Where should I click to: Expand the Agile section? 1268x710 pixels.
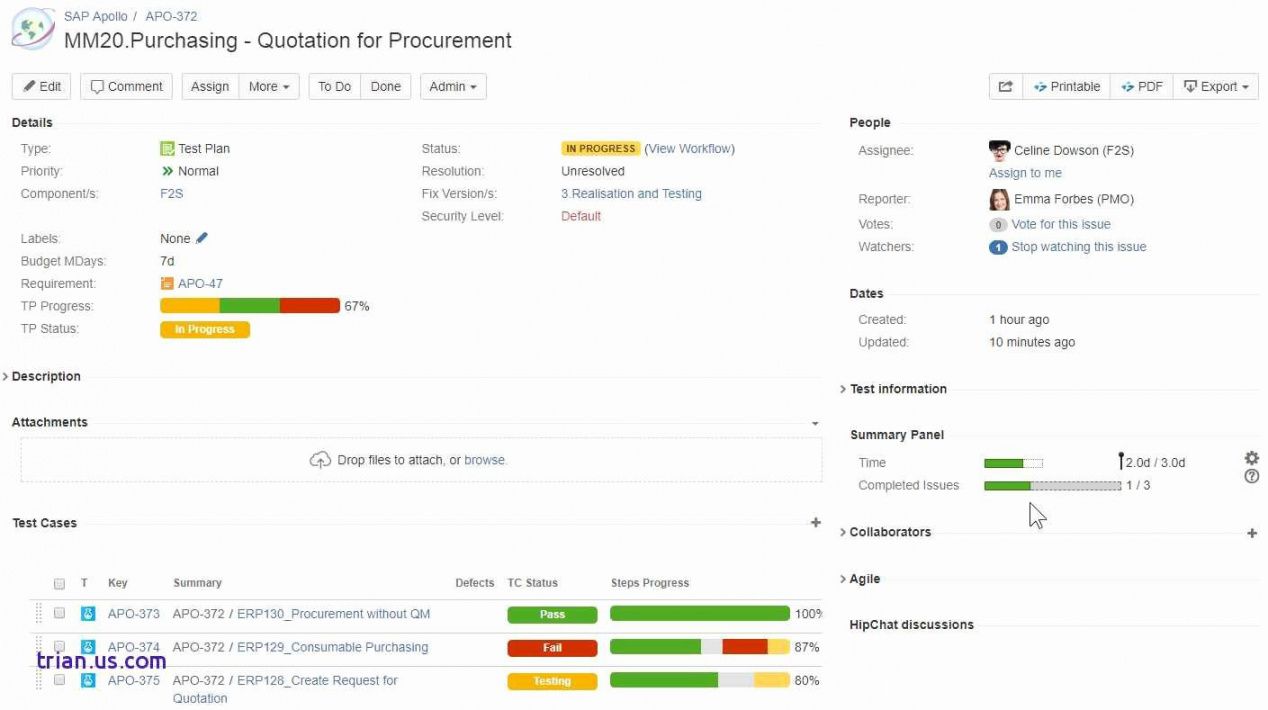click(x=860, y=579)
